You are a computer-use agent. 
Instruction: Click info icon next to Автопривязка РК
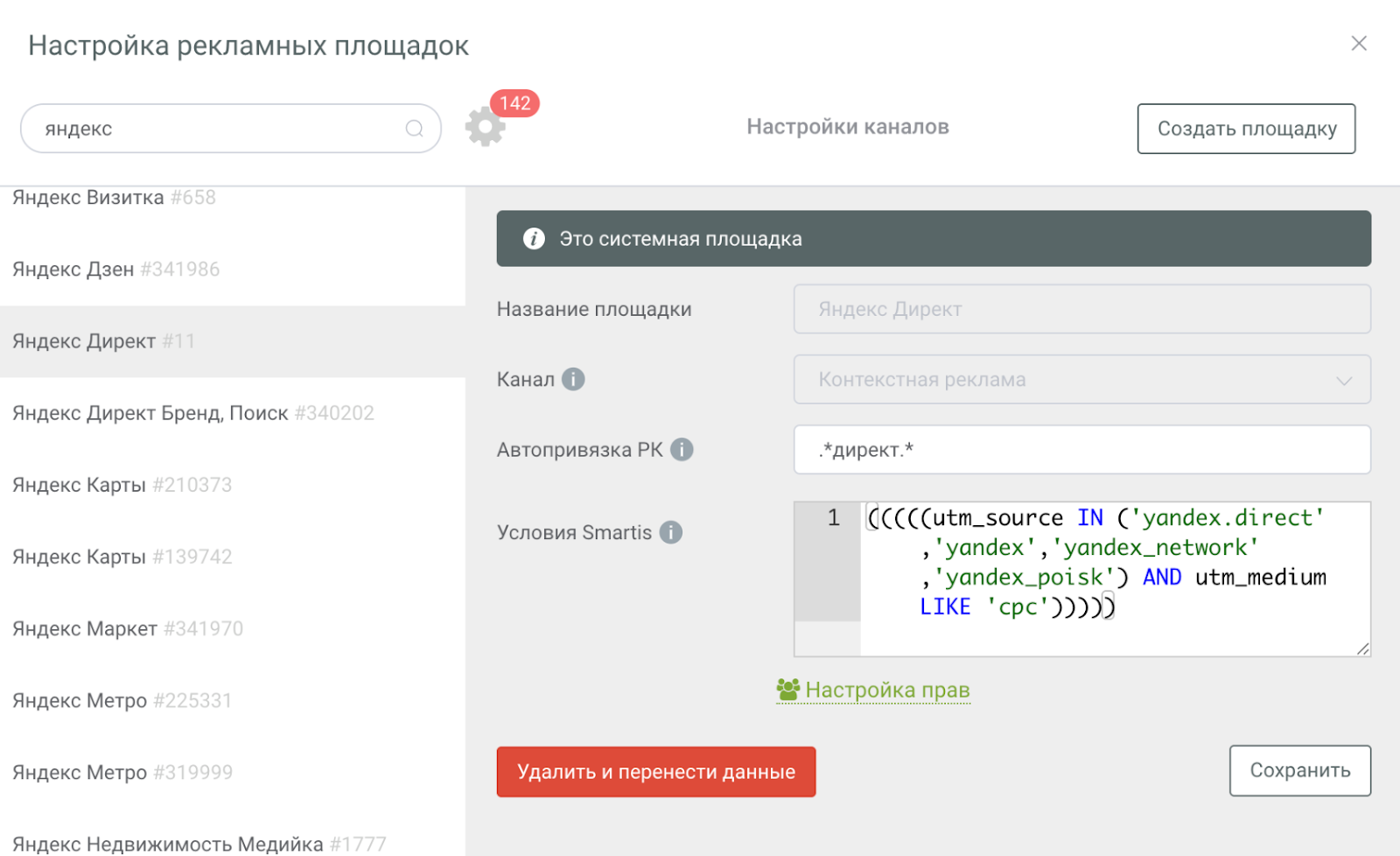[682, 449]
